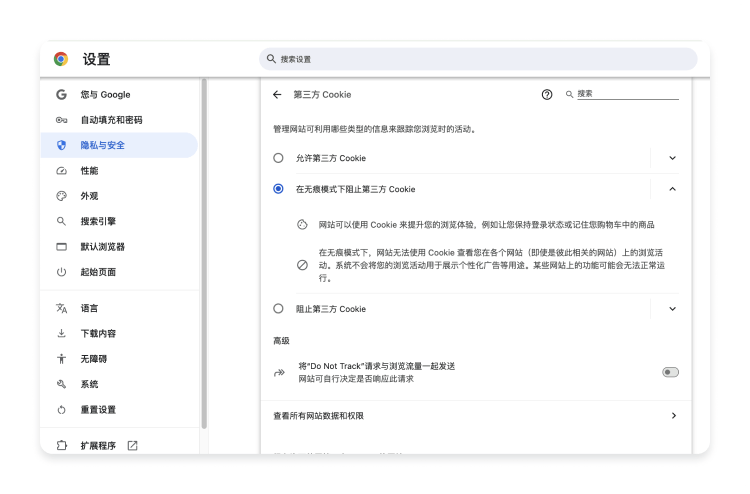Click the magnifier in the 第三方 Cookie header
750x494 pixels.
pyautogui.click(x=569, y=95)
